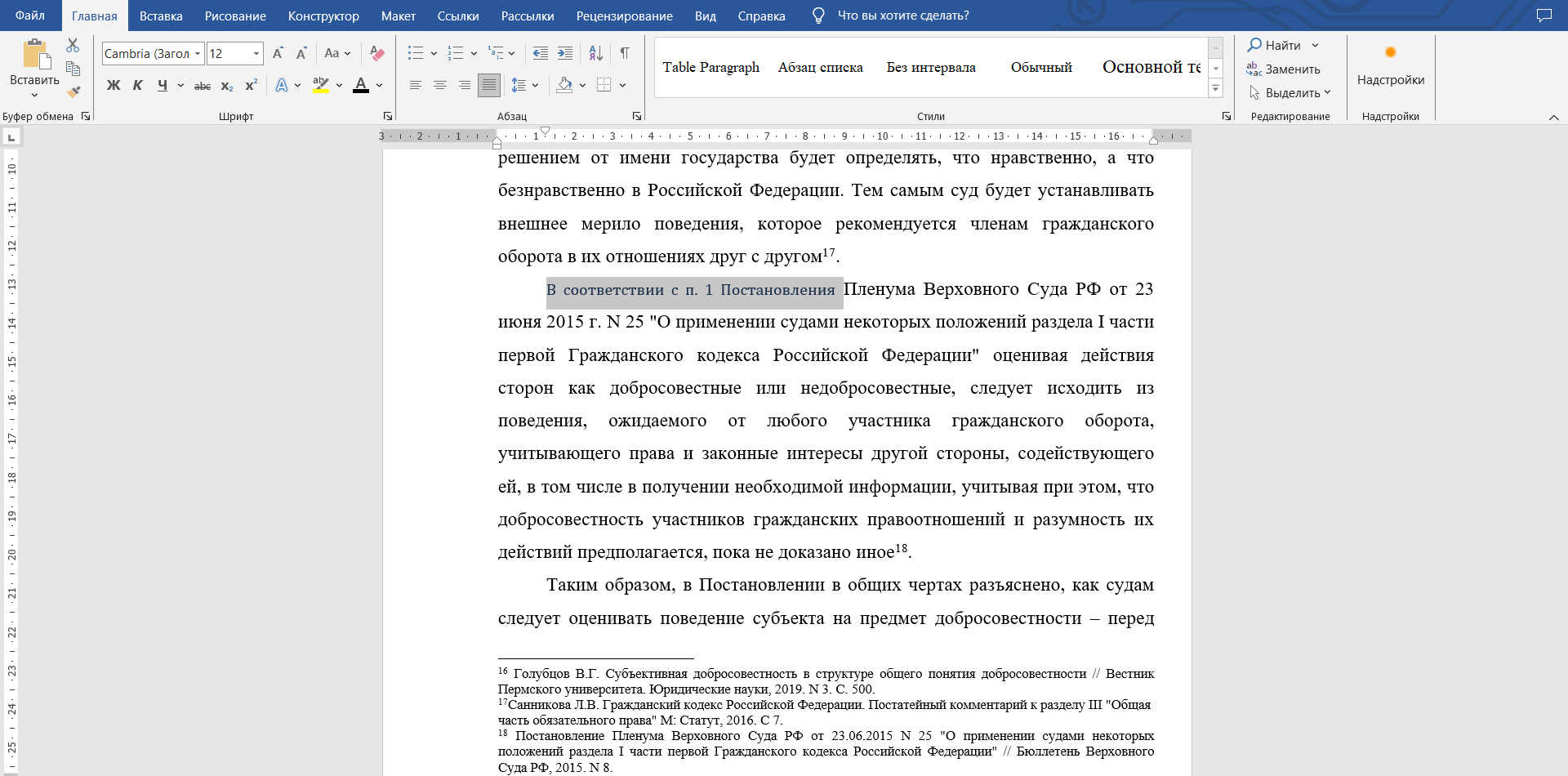This screenshot has height=776, width=1568.
Task: Apply shading paint bucket color
Action: [x=564, y=85]
